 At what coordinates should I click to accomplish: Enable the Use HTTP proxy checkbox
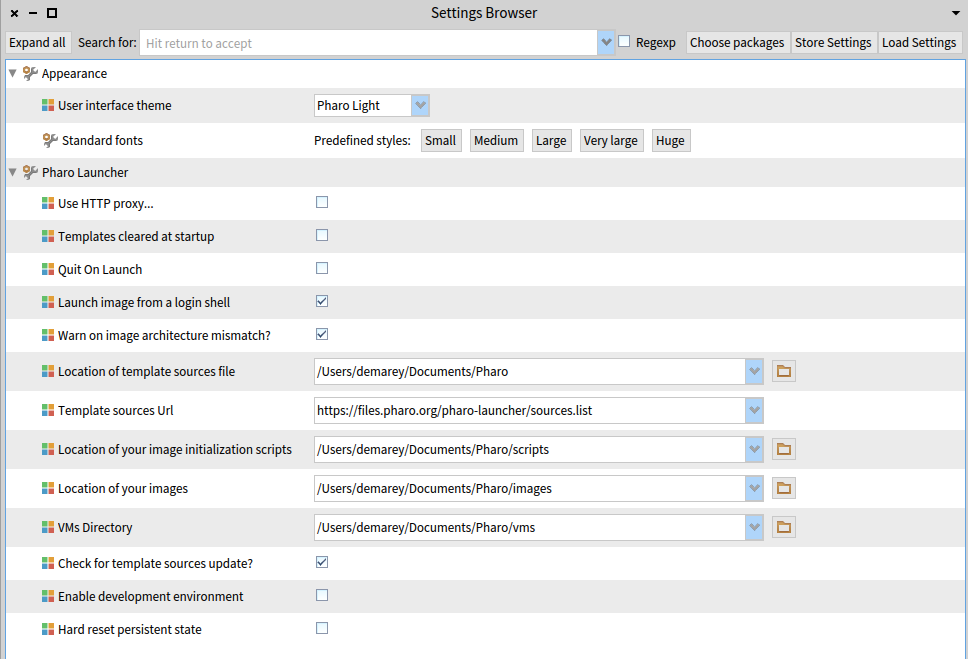click(322, 202)
